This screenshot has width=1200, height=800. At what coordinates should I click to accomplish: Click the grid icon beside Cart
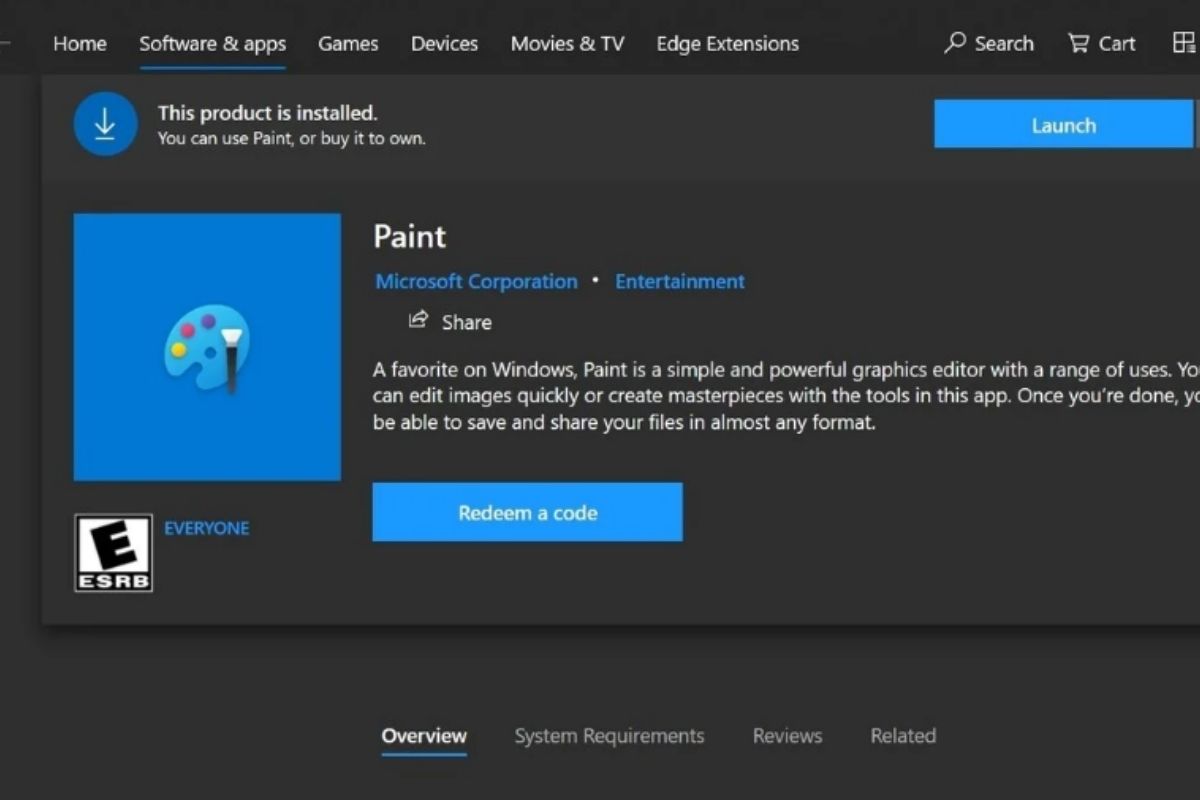coord(1183,43)
